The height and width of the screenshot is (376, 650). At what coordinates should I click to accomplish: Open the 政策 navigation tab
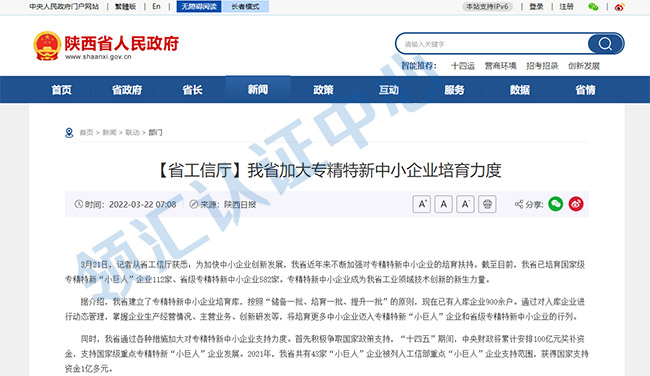pyautogui.click(x=323, y=90)
